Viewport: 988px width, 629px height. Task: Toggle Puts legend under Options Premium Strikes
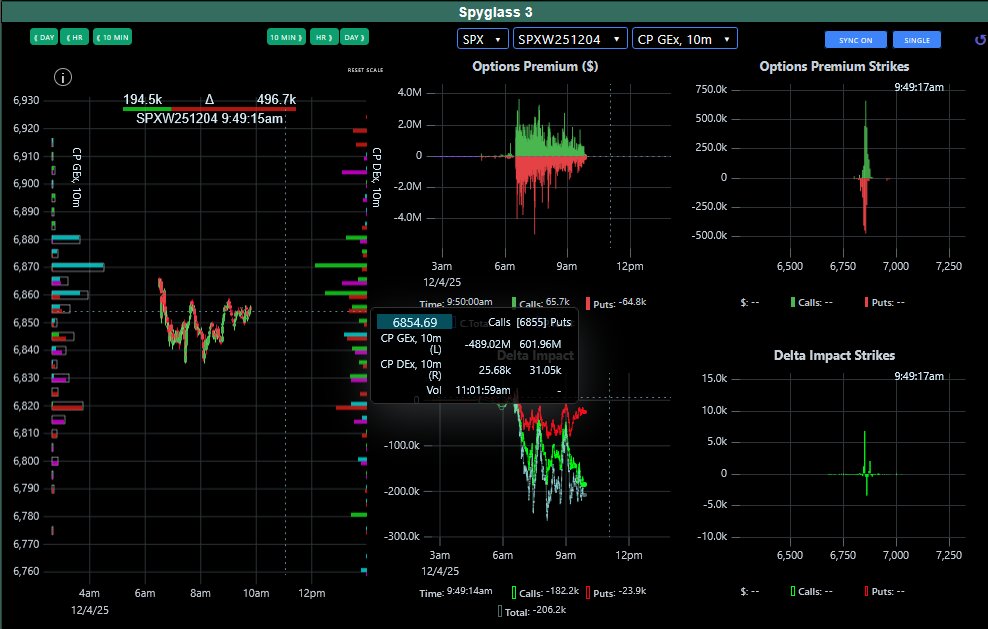point(885,303)
